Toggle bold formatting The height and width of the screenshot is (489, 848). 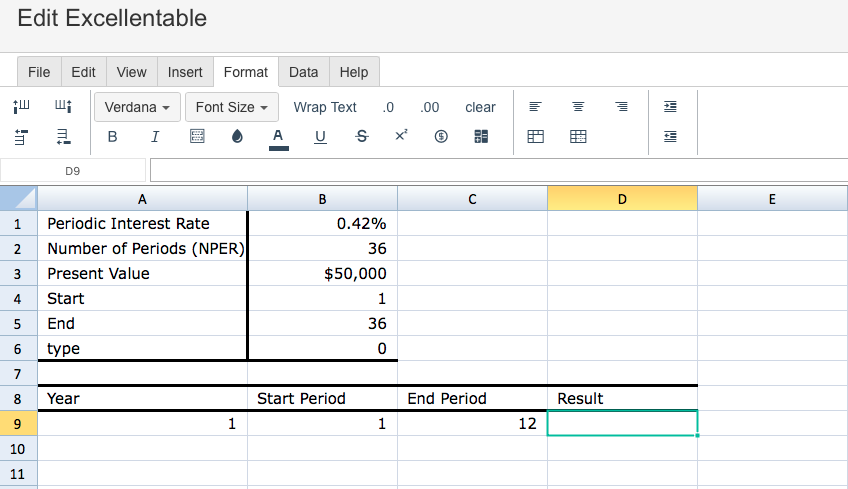(112, 137)
